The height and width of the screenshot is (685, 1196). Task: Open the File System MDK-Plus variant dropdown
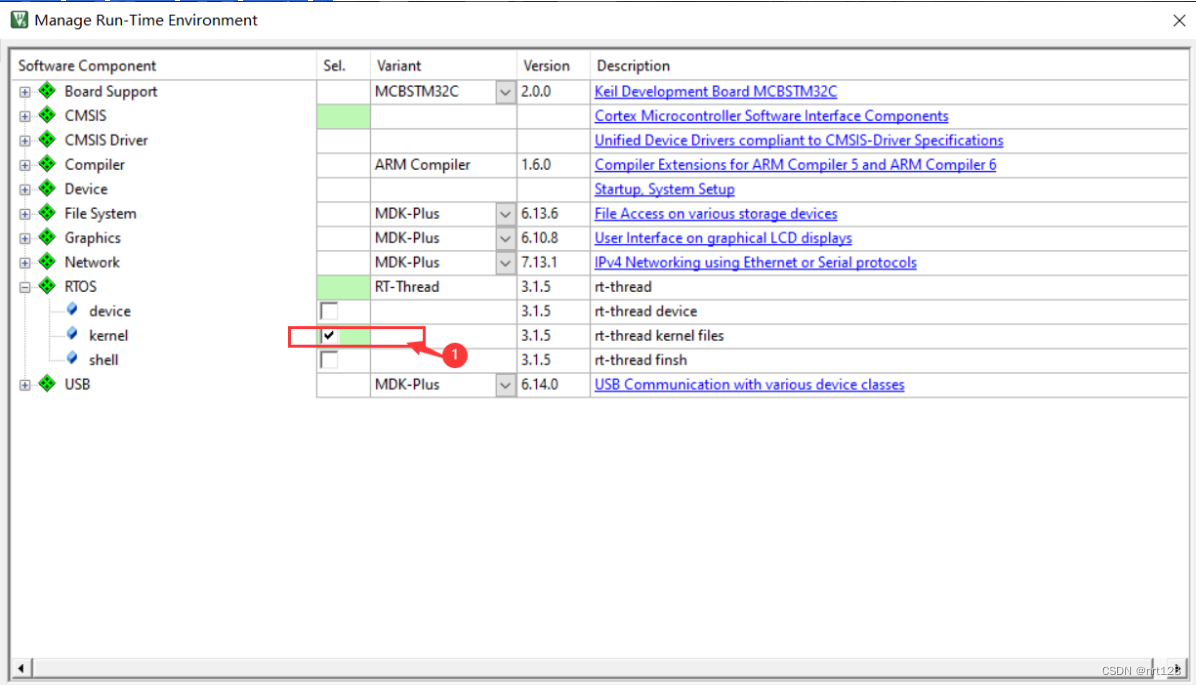point(505,214)
